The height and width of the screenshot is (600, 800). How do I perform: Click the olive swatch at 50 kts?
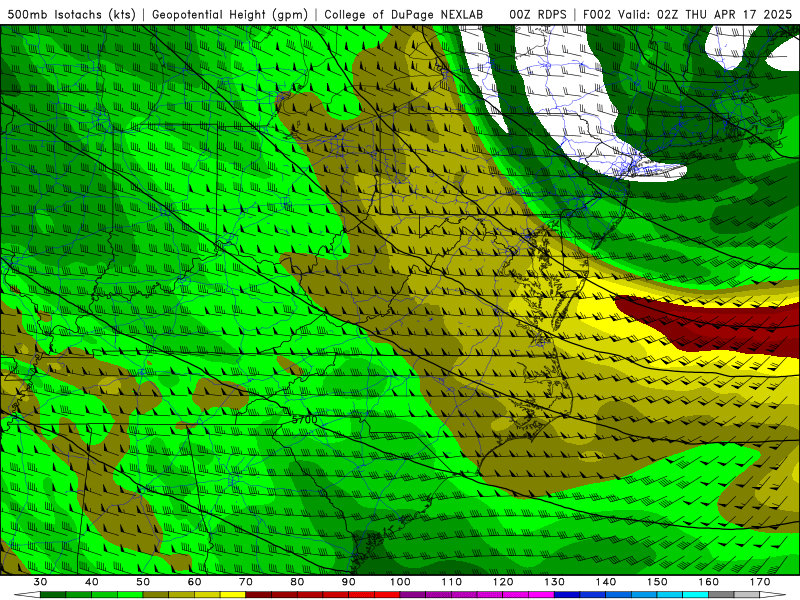pos(156,594)
